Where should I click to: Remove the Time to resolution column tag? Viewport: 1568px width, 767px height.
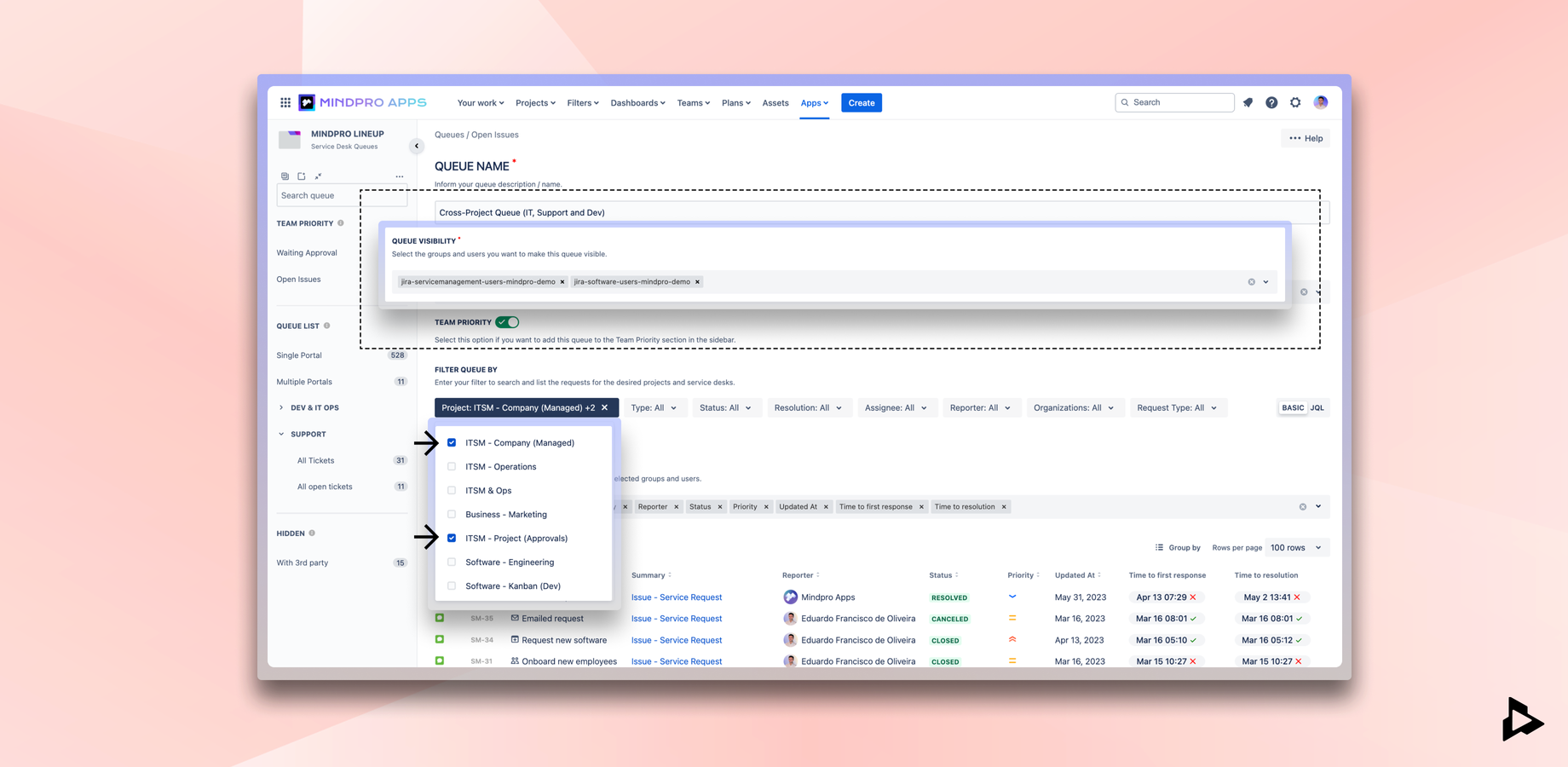point(1004,507)
